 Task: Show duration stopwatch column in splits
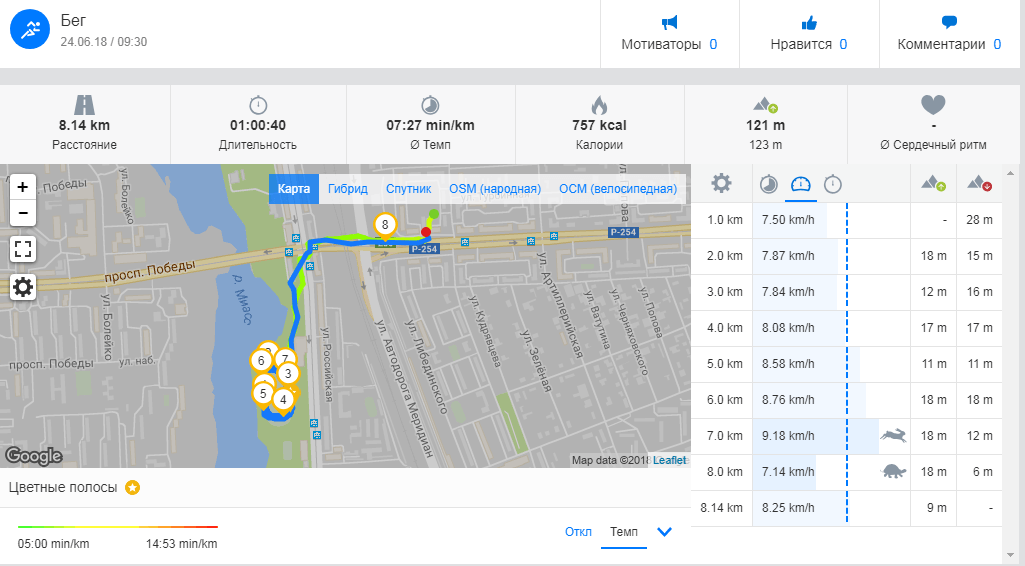[x=832, y=184]
